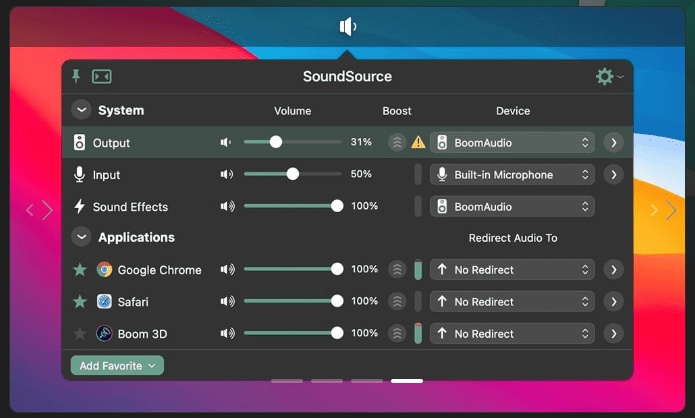The width and height of the screenshot is (695, 418).
Task: Select the third slideshow page indicator
Action: 367,381
